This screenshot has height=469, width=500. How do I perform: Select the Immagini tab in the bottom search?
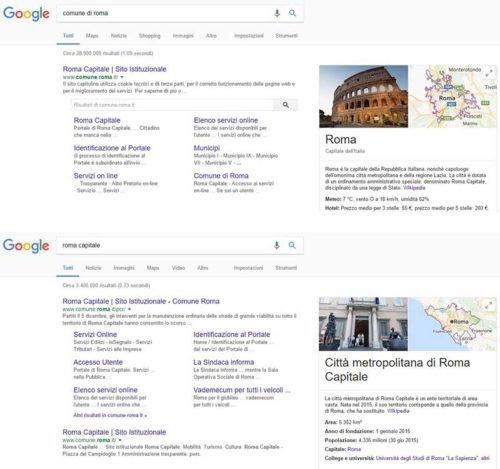124,268
